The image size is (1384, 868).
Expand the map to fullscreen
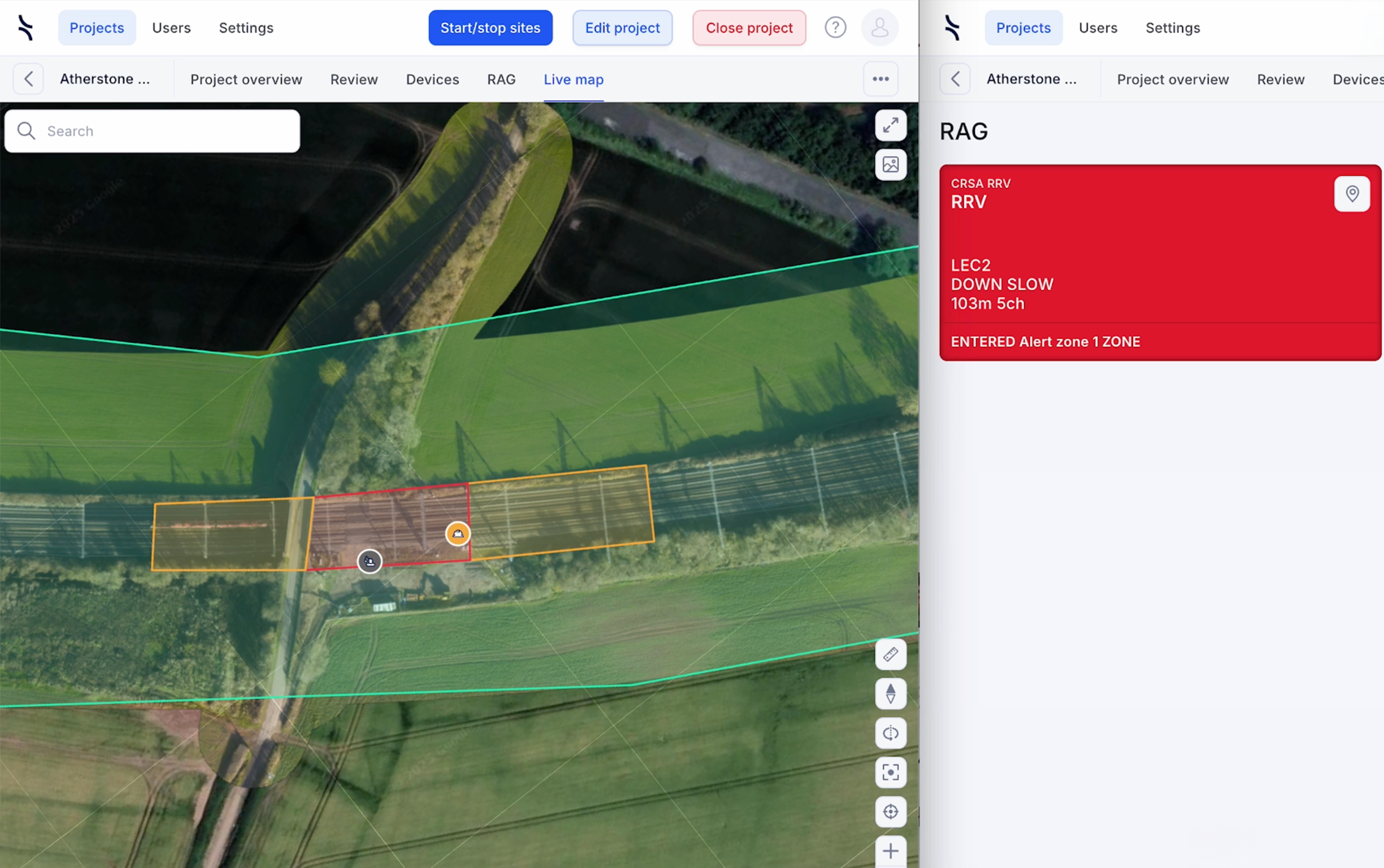[890, 125]
